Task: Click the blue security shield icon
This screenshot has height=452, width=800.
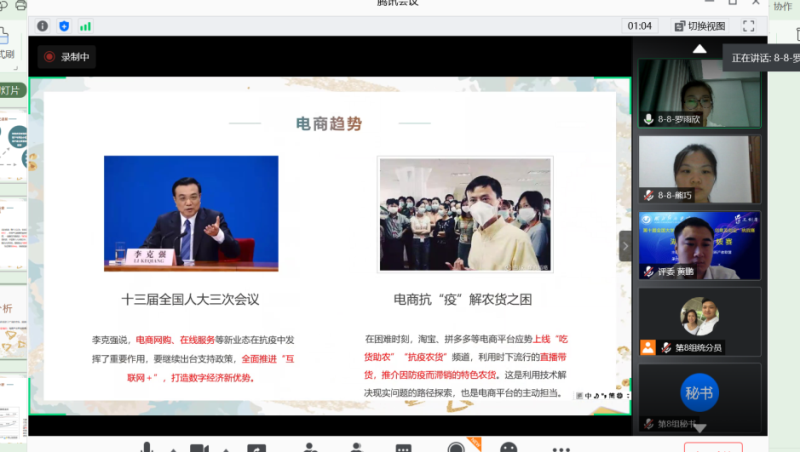Action: point(64,26)
